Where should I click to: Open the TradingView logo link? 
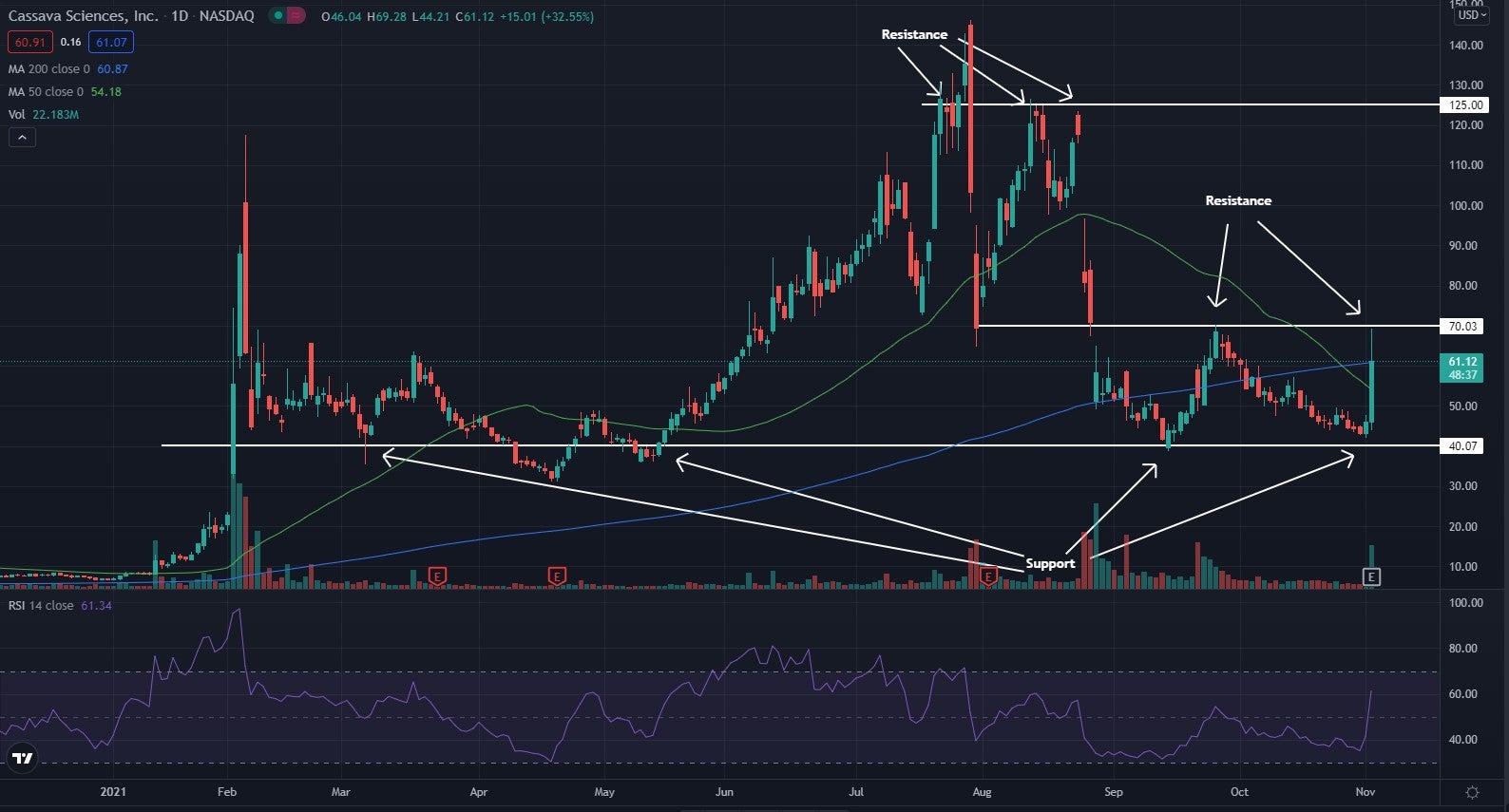tap(22, 758)
